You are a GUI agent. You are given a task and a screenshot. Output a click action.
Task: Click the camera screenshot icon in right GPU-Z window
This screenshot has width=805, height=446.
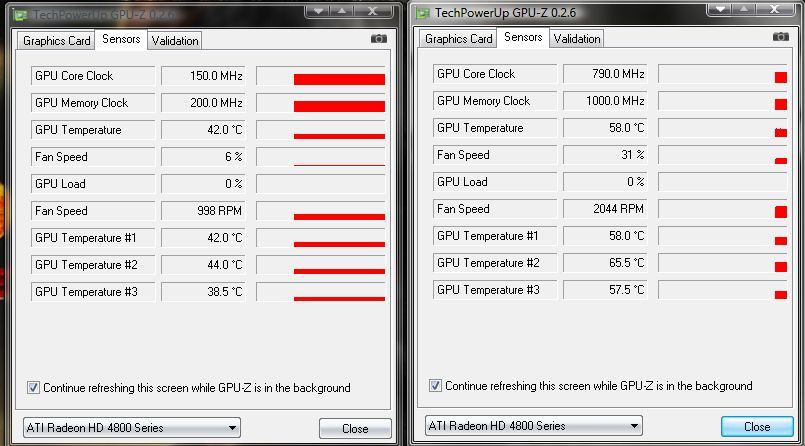tap(781, 37)
